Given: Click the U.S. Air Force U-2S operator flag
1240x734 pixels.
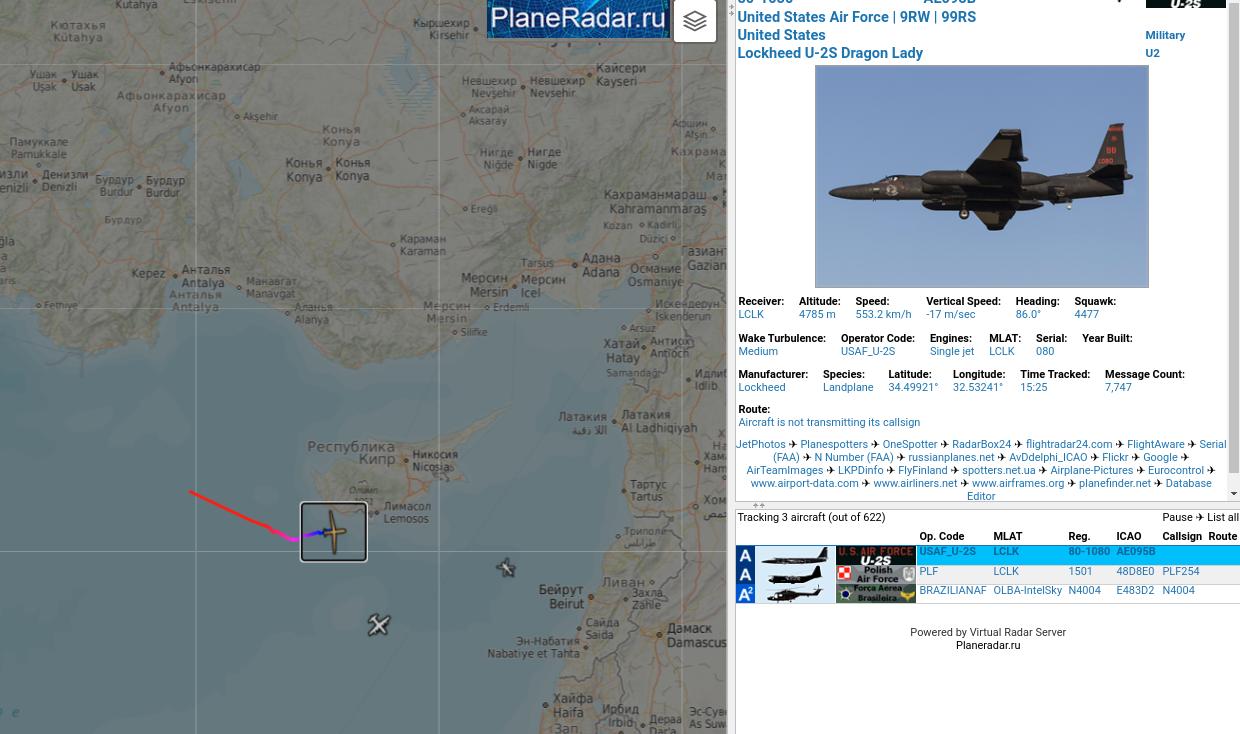Looking at the screenshot, I should 875,556.
